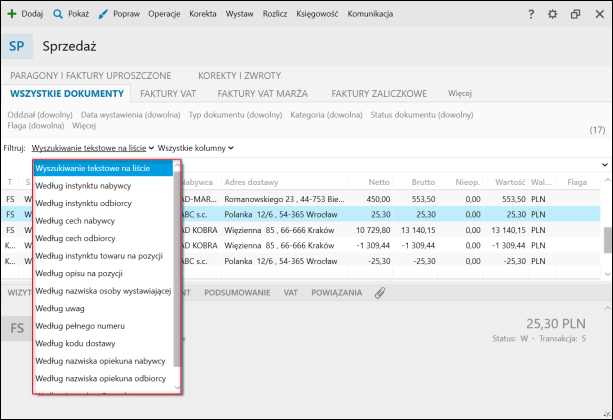Switch to Faktury VAT marża tab
Viewport: 613px width, 420px height.
point(263,93)
